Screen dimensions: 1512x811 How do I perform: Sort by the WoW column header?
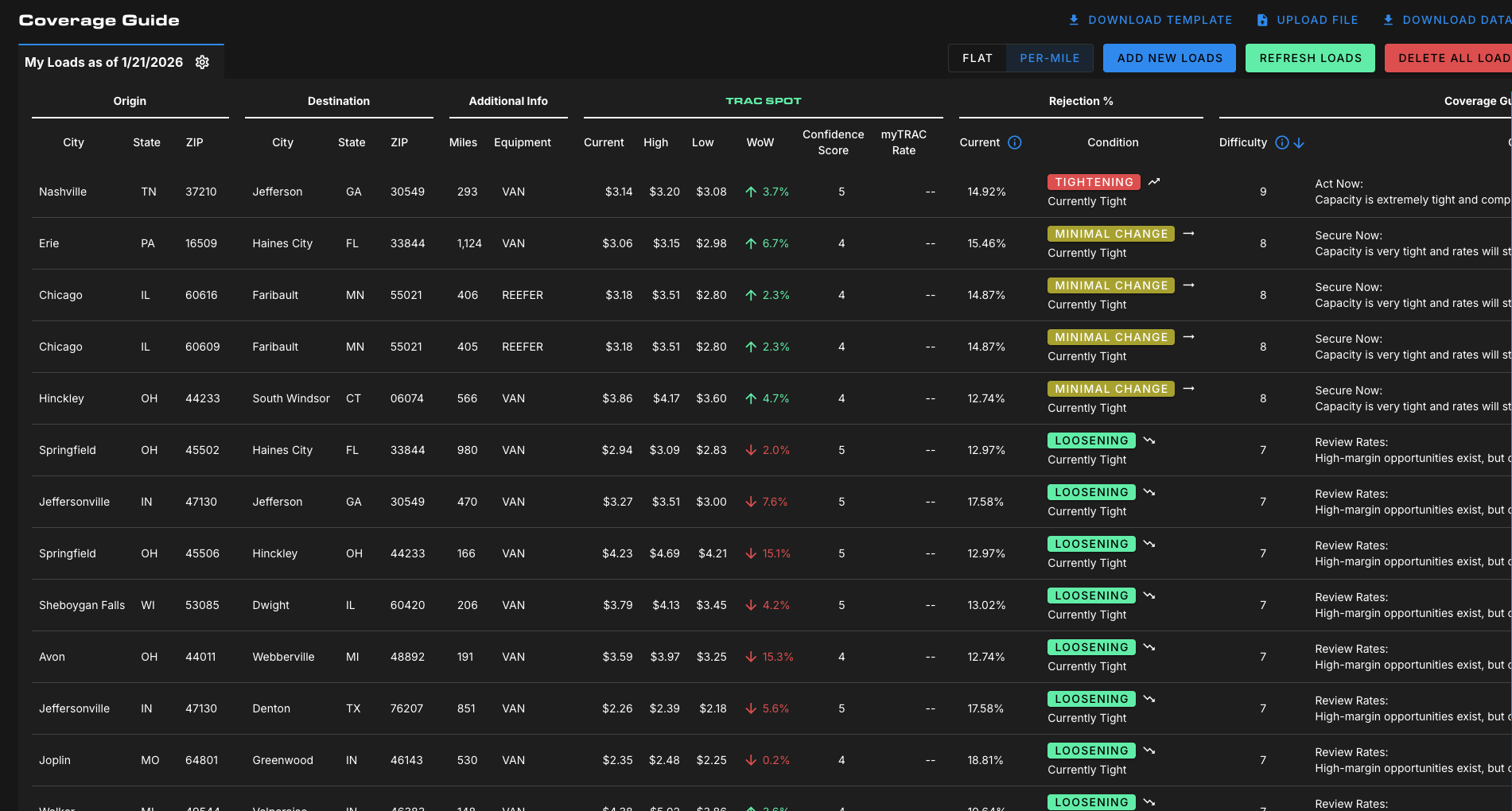(x=760, y=142)
